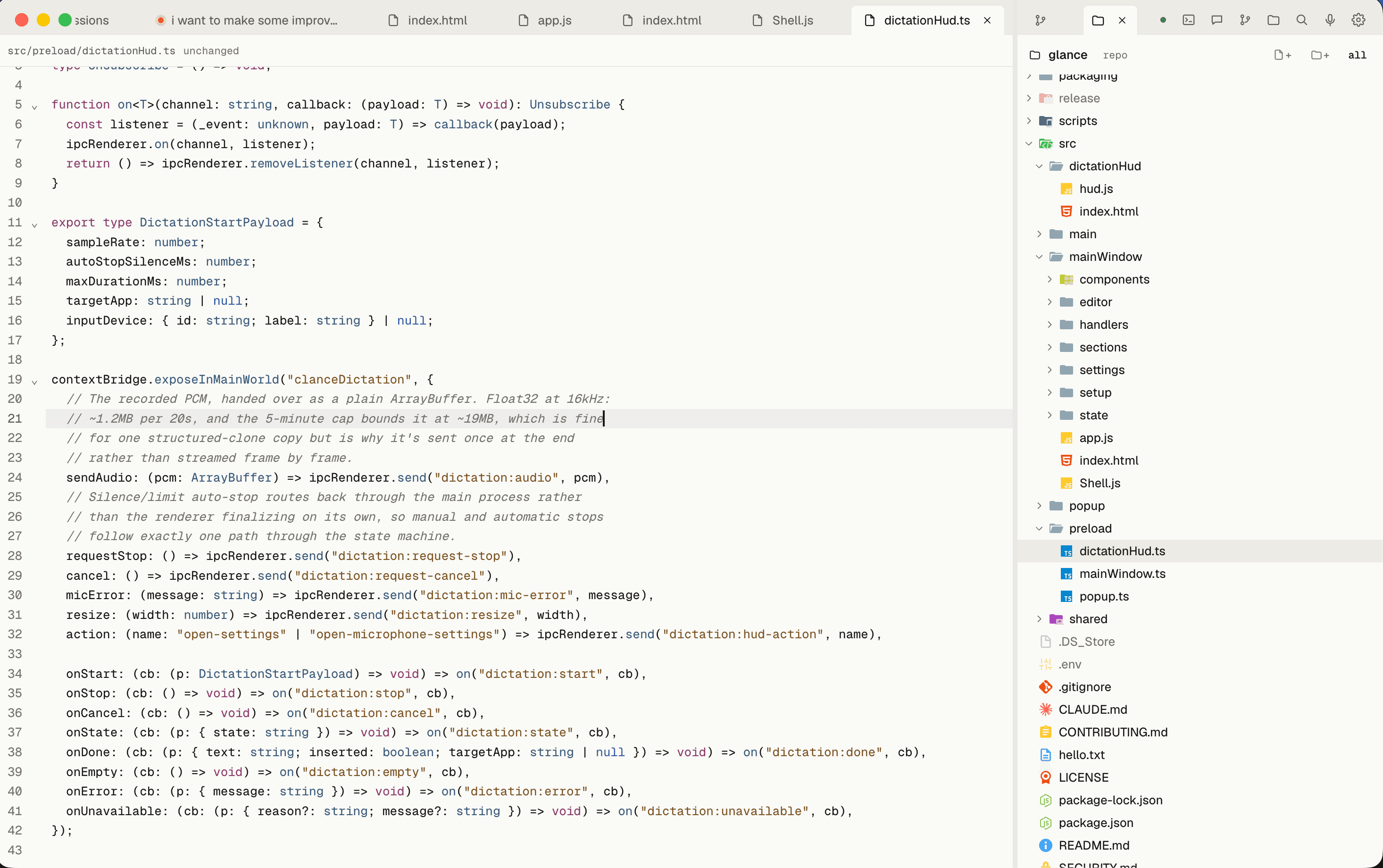Image resolution: width=1383 pixels, height=868 pixels.
Task: Open the terminal panel icon
Action: pos(1189,20)
